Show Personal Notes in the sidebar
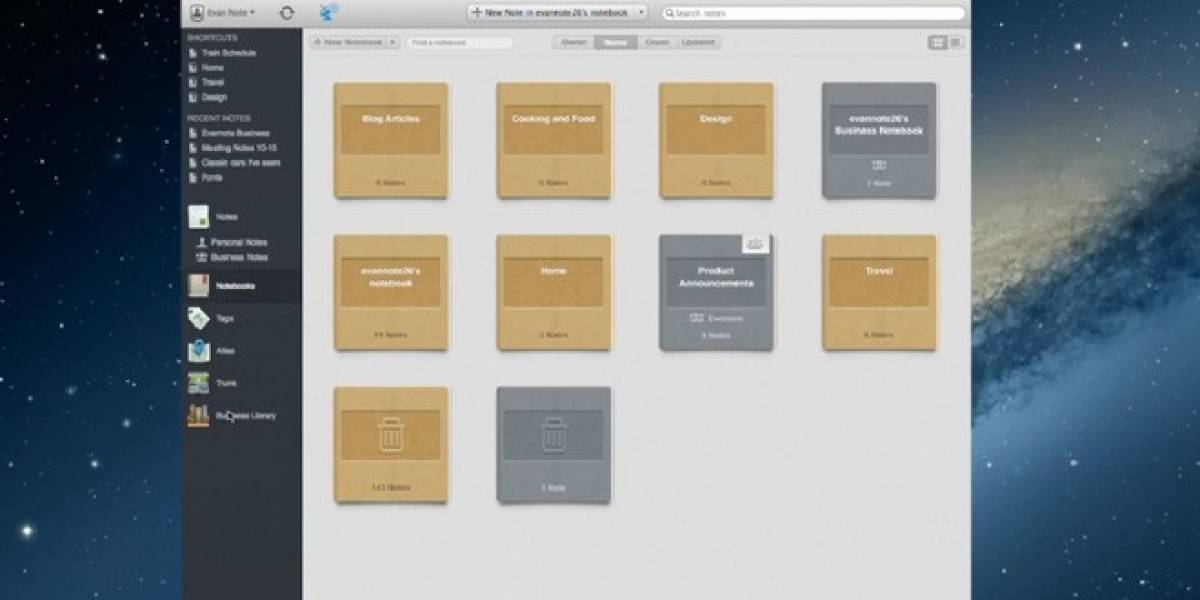This screenshot has width=1200, height=600. [231, 242]
